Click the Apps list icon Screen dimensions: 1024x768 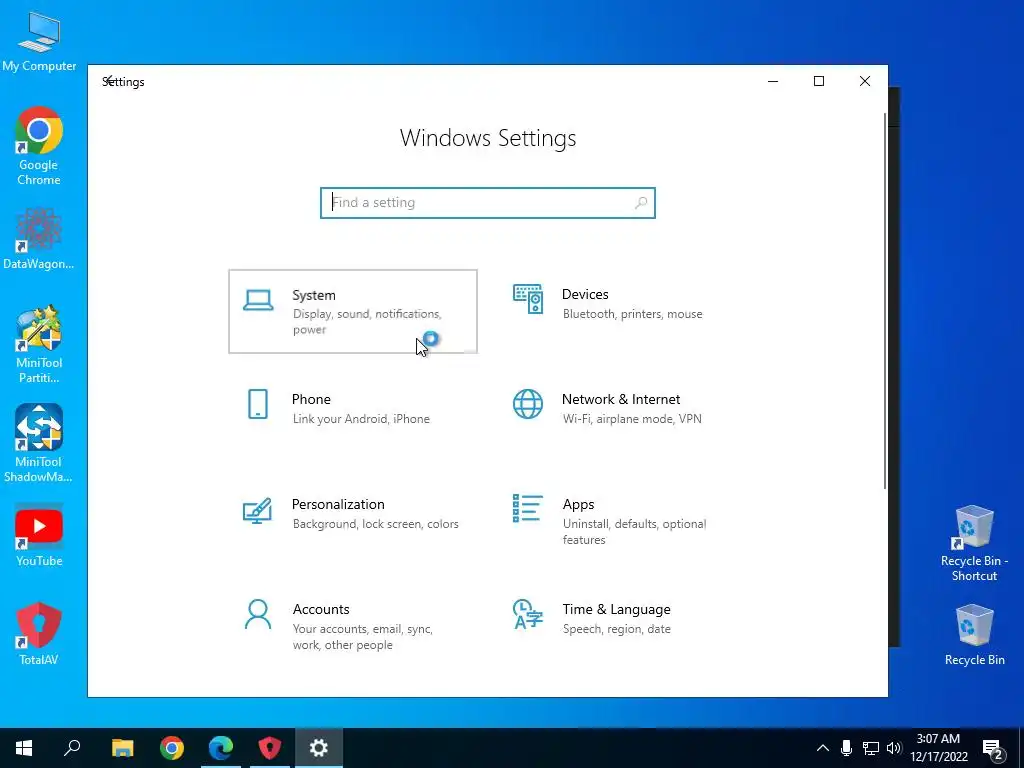(x=528, y=508)
